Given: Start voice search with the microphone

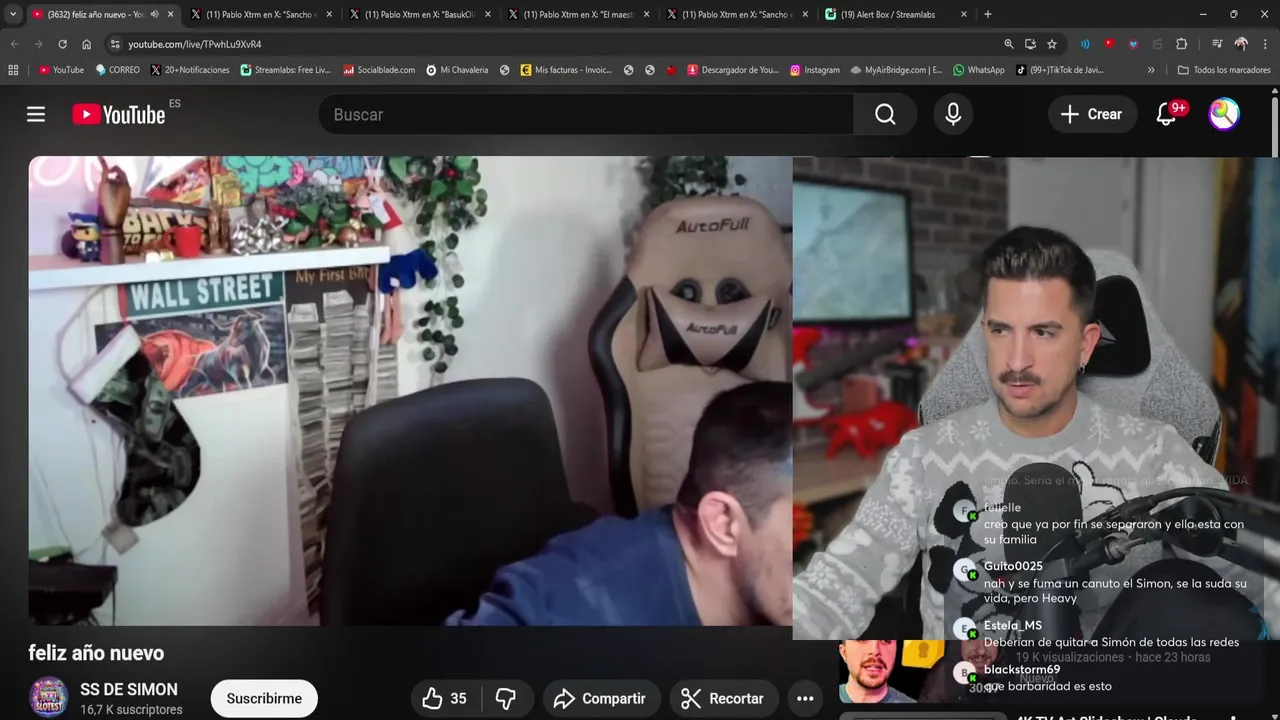Looking at the screenshot, I should click(x=953, y=114).
